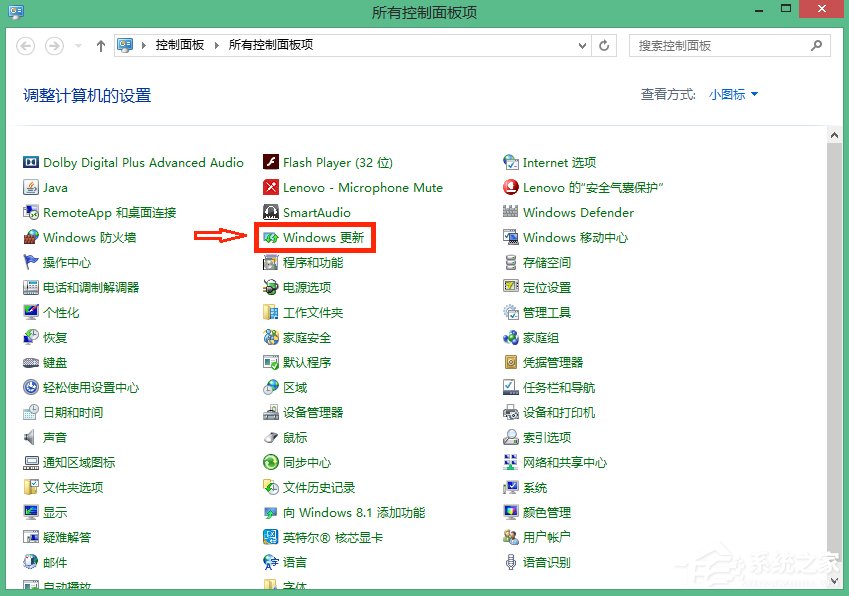Launch Windows Defender
The width and height of the screenshot is (849, 596).
click(x=580, y=212)
